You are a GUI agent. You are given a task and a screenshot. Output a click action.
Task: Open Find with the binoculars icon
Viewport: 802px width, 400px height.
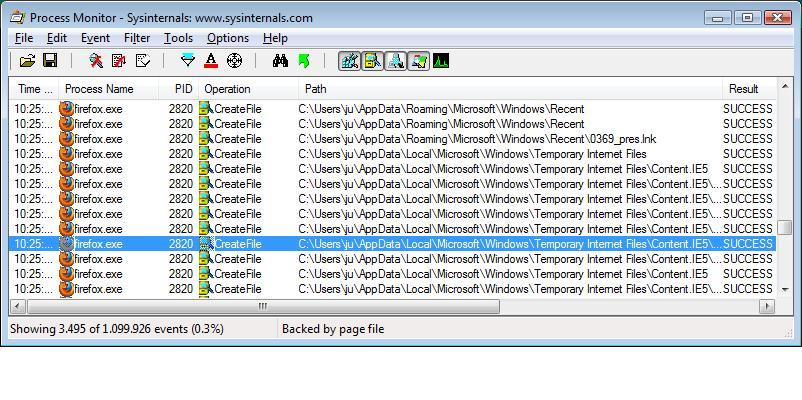click(280, 61)
